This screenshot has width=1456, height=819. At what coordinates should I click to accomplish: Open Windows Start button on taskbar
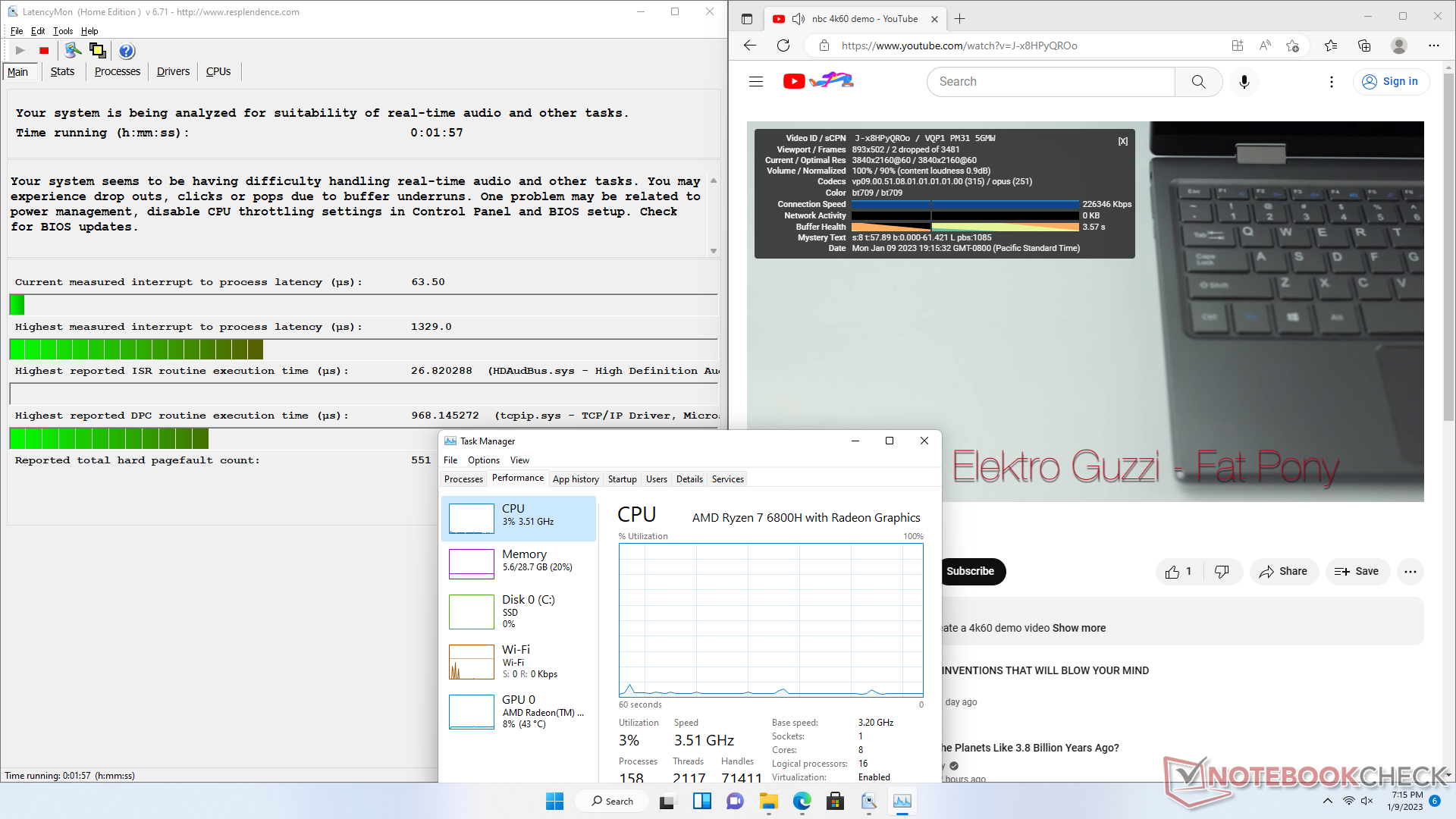coord(555,802)
